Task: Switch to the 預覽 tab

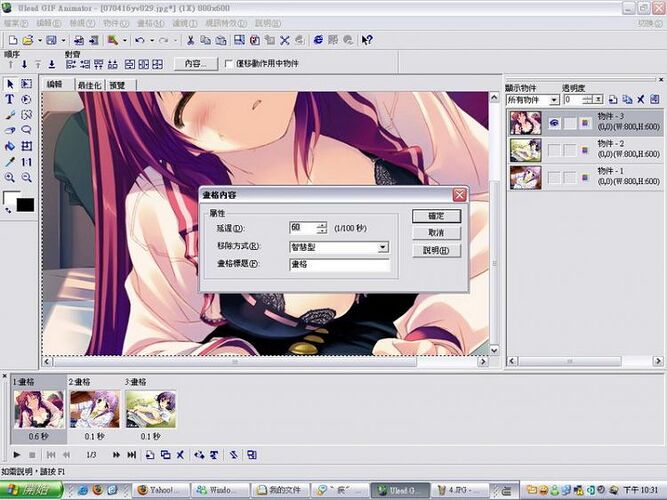Action: point(120,85)
